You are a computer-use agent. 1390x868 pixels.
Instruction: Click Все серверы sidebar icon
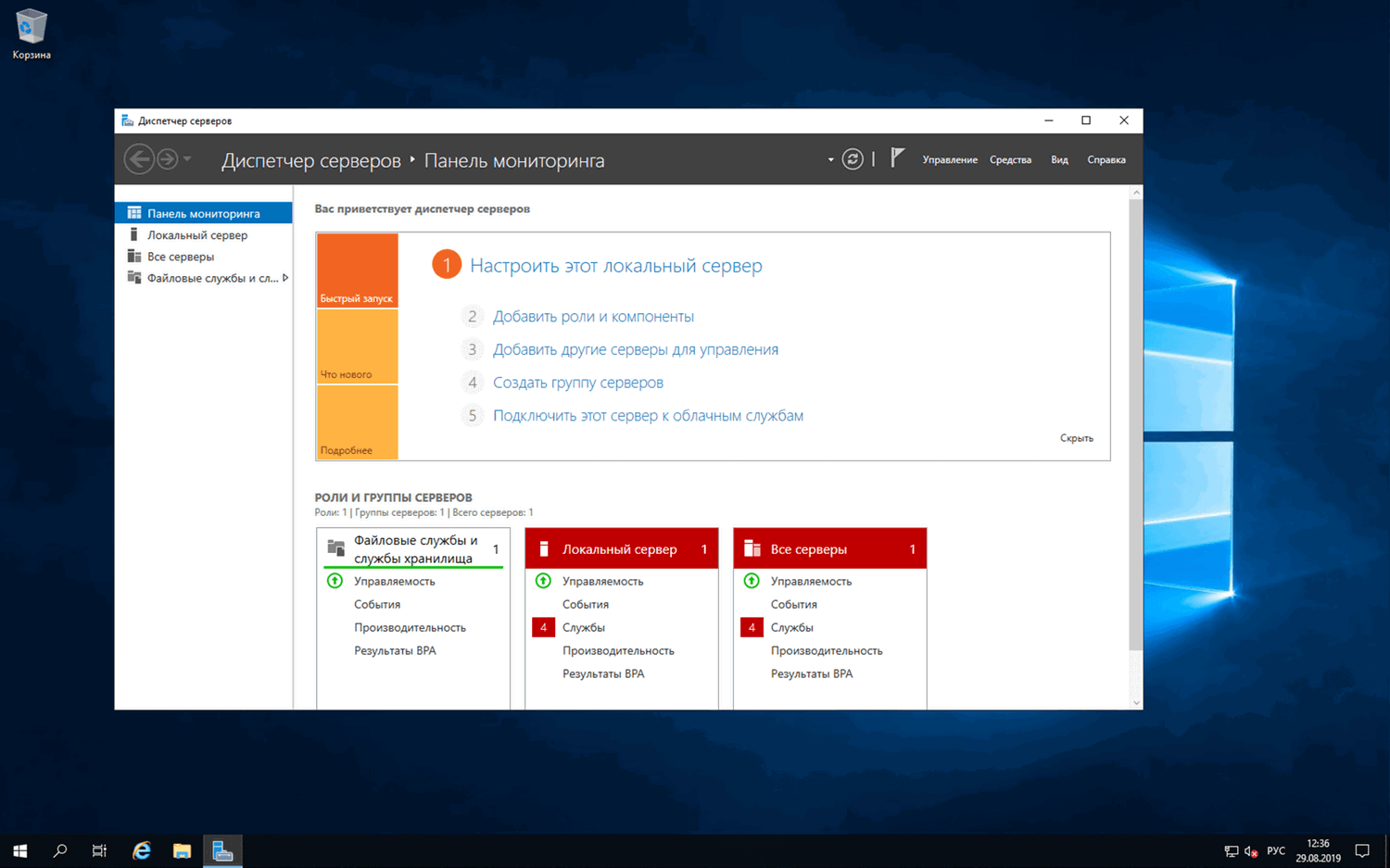134,257
